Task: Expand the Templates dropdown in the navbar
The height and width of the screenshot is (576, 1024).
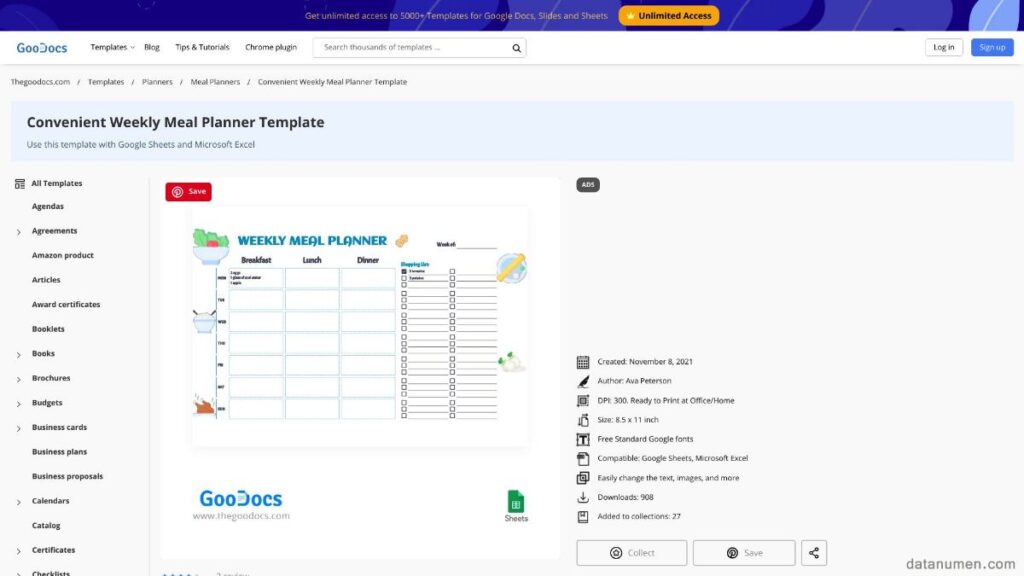Action: pyautogui.click(x=112, y=48)
